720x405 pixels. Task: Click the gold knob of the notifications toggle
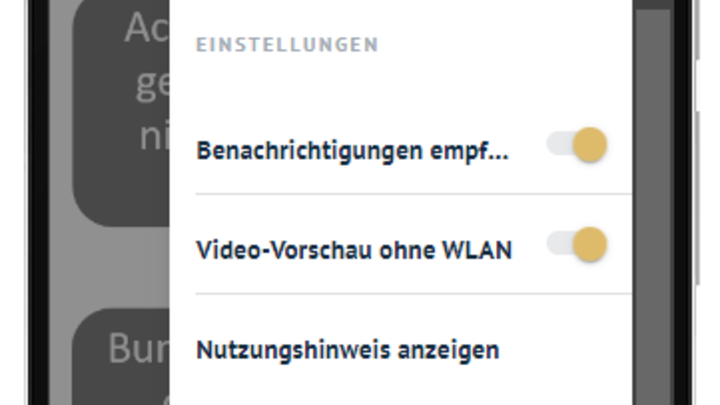click(x=590, y=145)
